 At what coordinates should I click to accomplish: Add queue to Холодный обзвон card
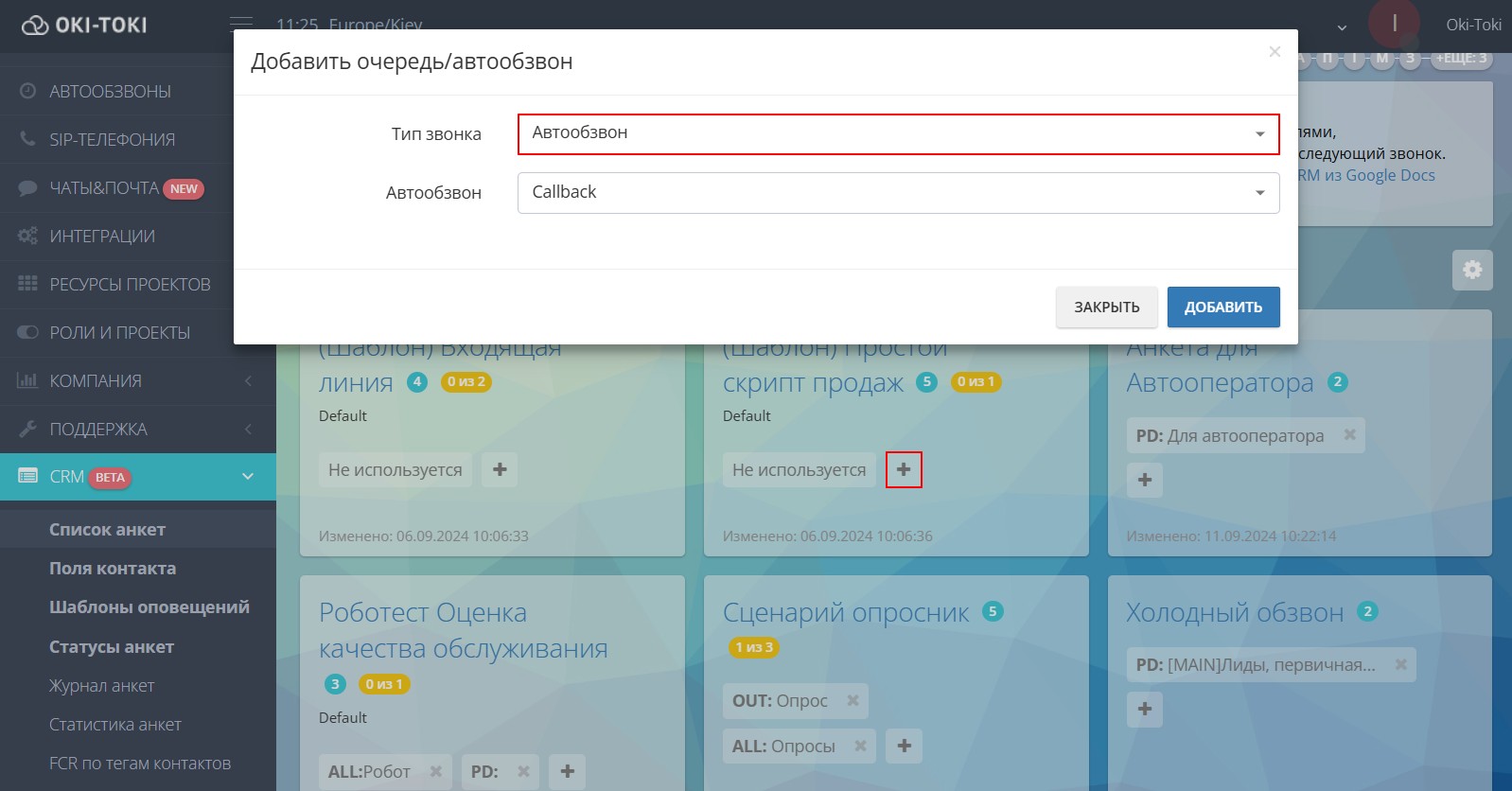[x=1145, y=709]
